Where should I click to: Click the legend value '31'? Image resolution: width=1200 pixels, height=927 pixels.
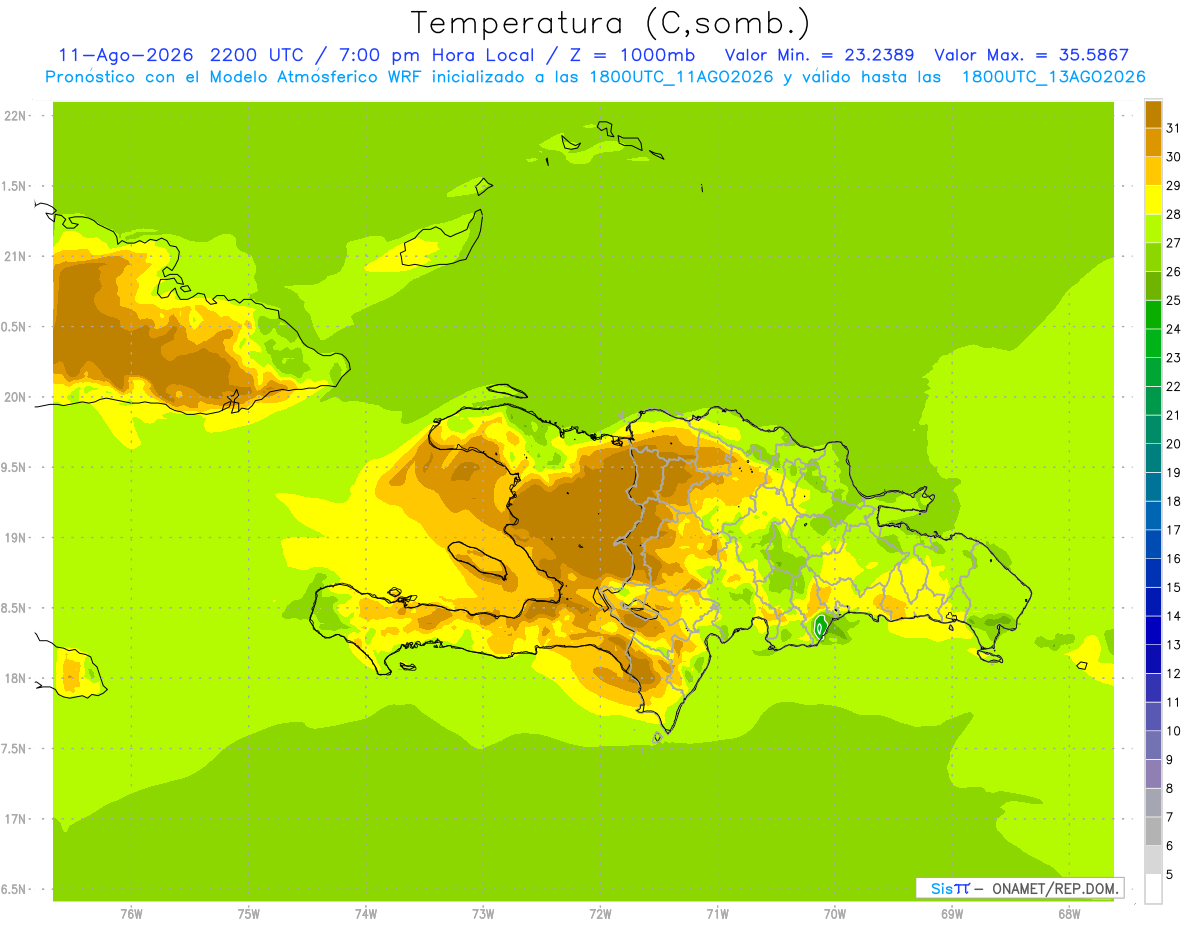(1174, 128)
